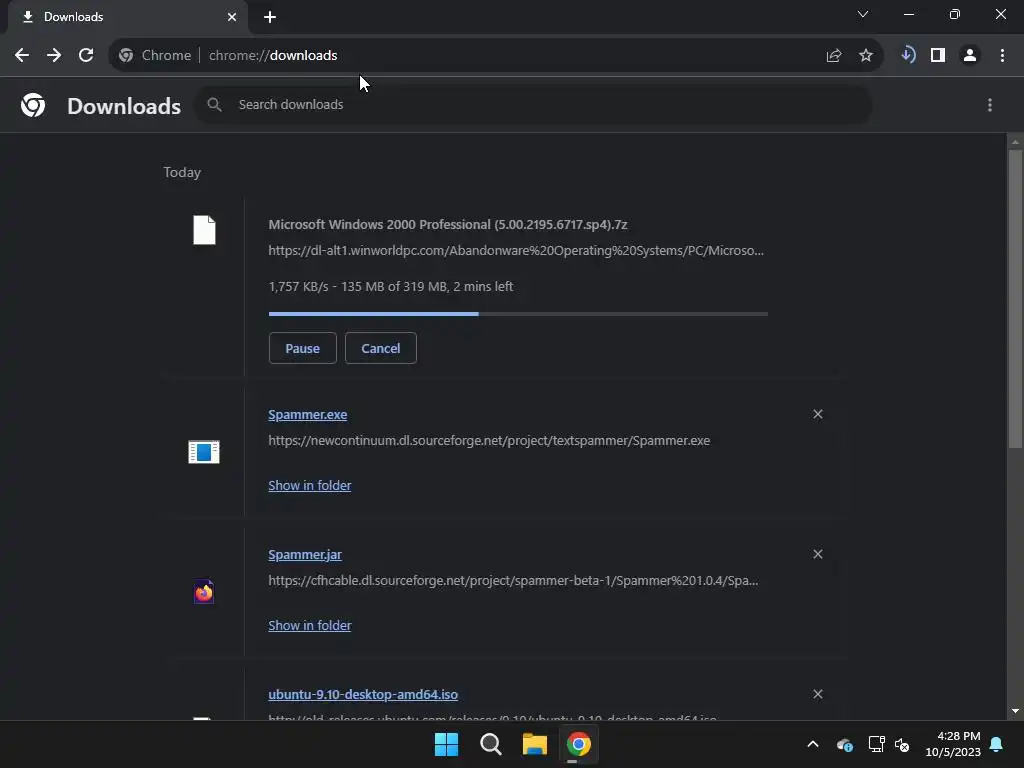Open ubuntu-9.10-desktop-amd64.iso link
Screen dimensions: 1024x768
(x=363, y=694)
